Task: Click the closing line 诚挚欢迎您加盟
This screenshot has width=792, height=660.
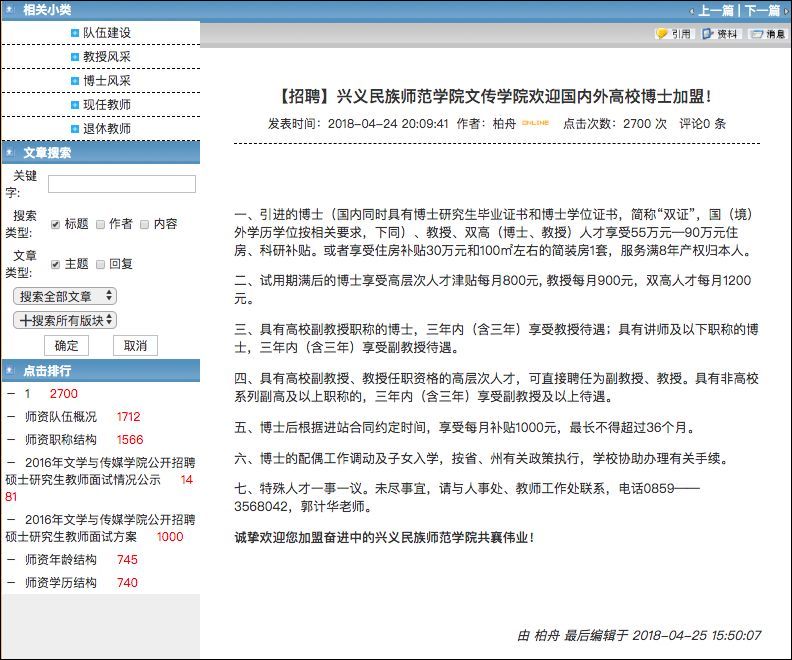Action: click(384, 537)
